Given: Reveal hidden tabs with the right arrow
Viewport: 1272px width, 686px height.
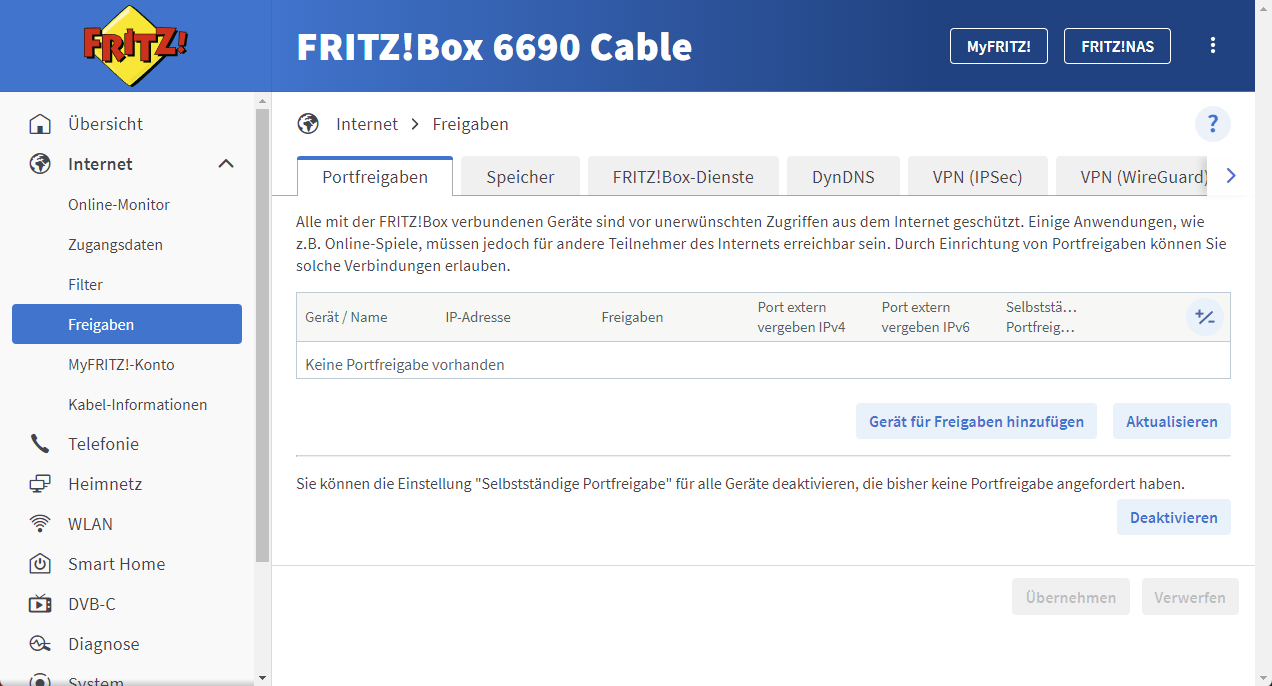Looking at the screenshot, I should (1231, 175).
